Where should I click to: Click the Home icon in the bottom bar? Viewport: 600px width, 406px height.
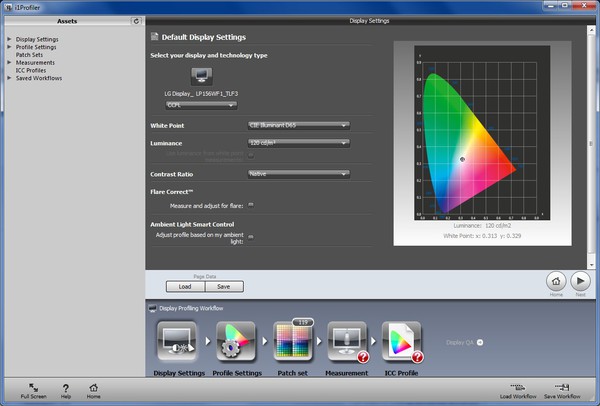tap(93, 388)
